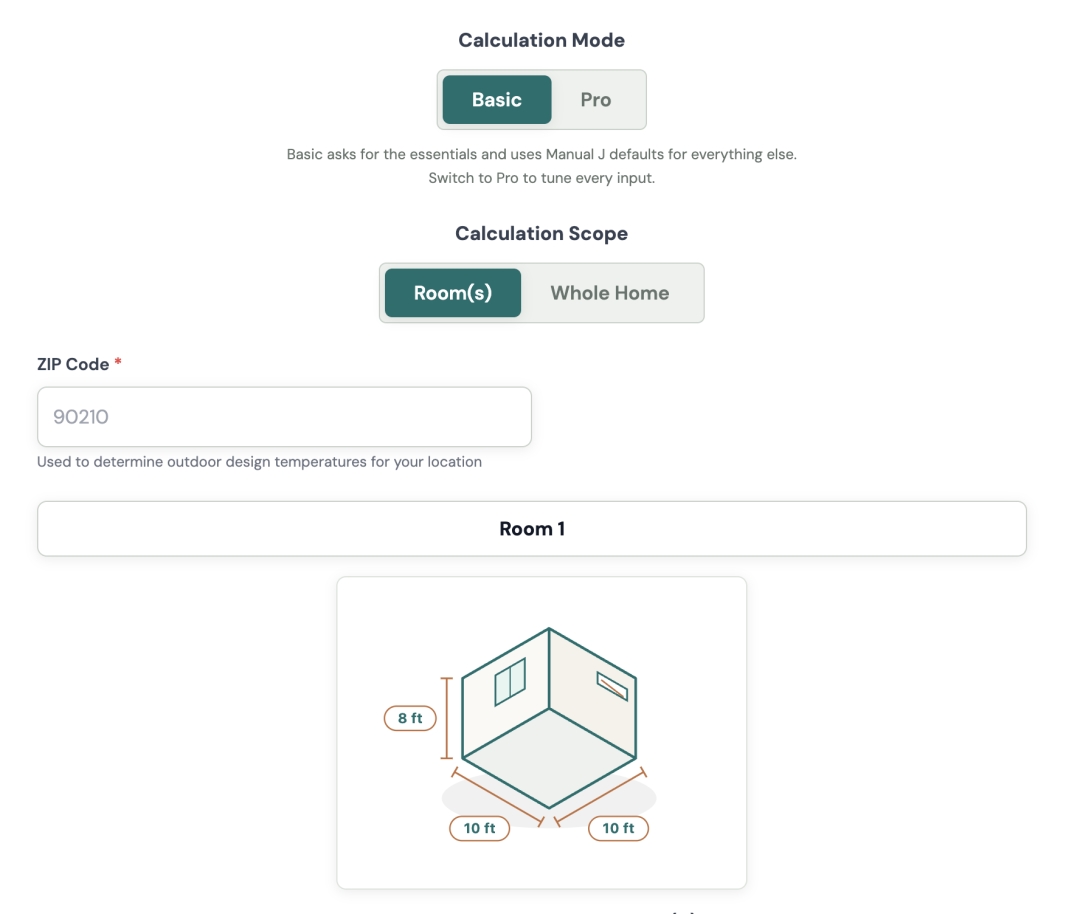Click the red required asterisk by ZIP Code
Viewport: 1080px width, 914px height.
(x=118, y=362)
